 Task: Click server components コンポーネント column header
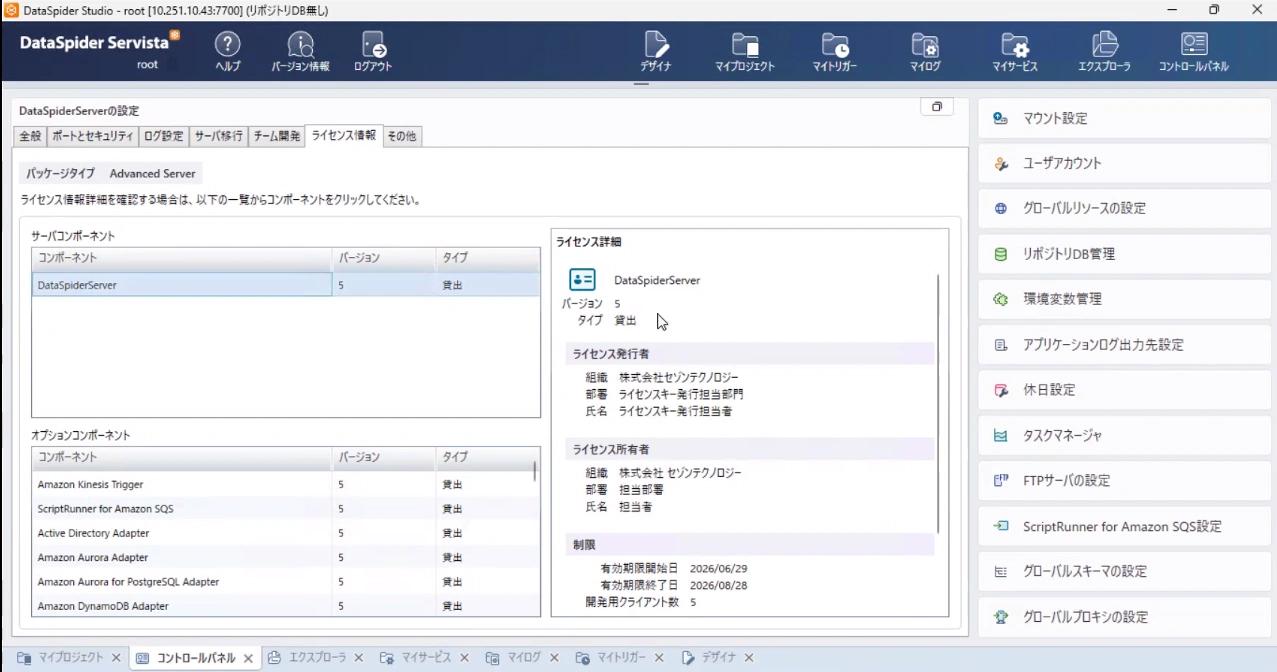pos(182,258)
